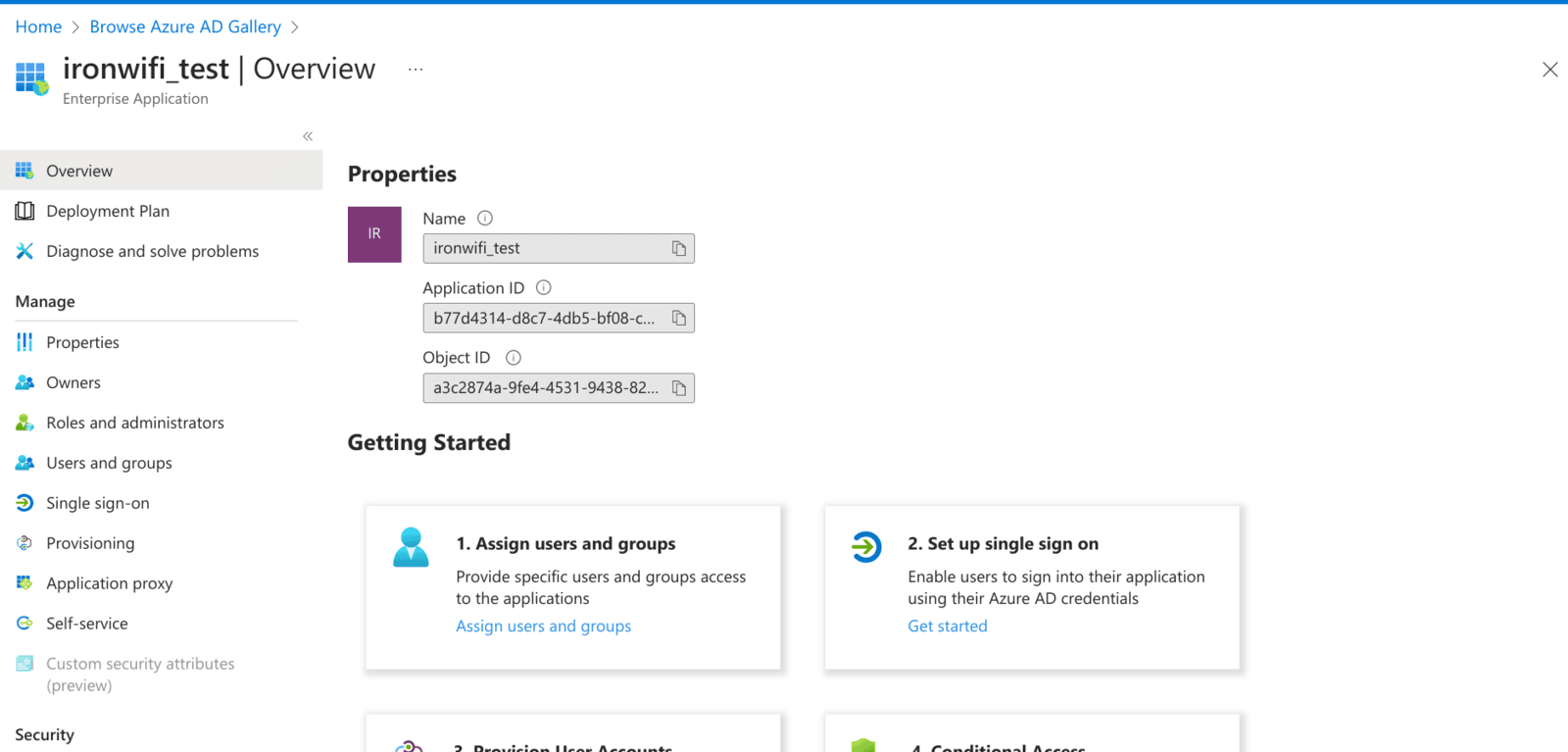Viewport: 1568px width, 752px height.
Task: Show info tooltip next to Object ID
Action: [514, 358]
